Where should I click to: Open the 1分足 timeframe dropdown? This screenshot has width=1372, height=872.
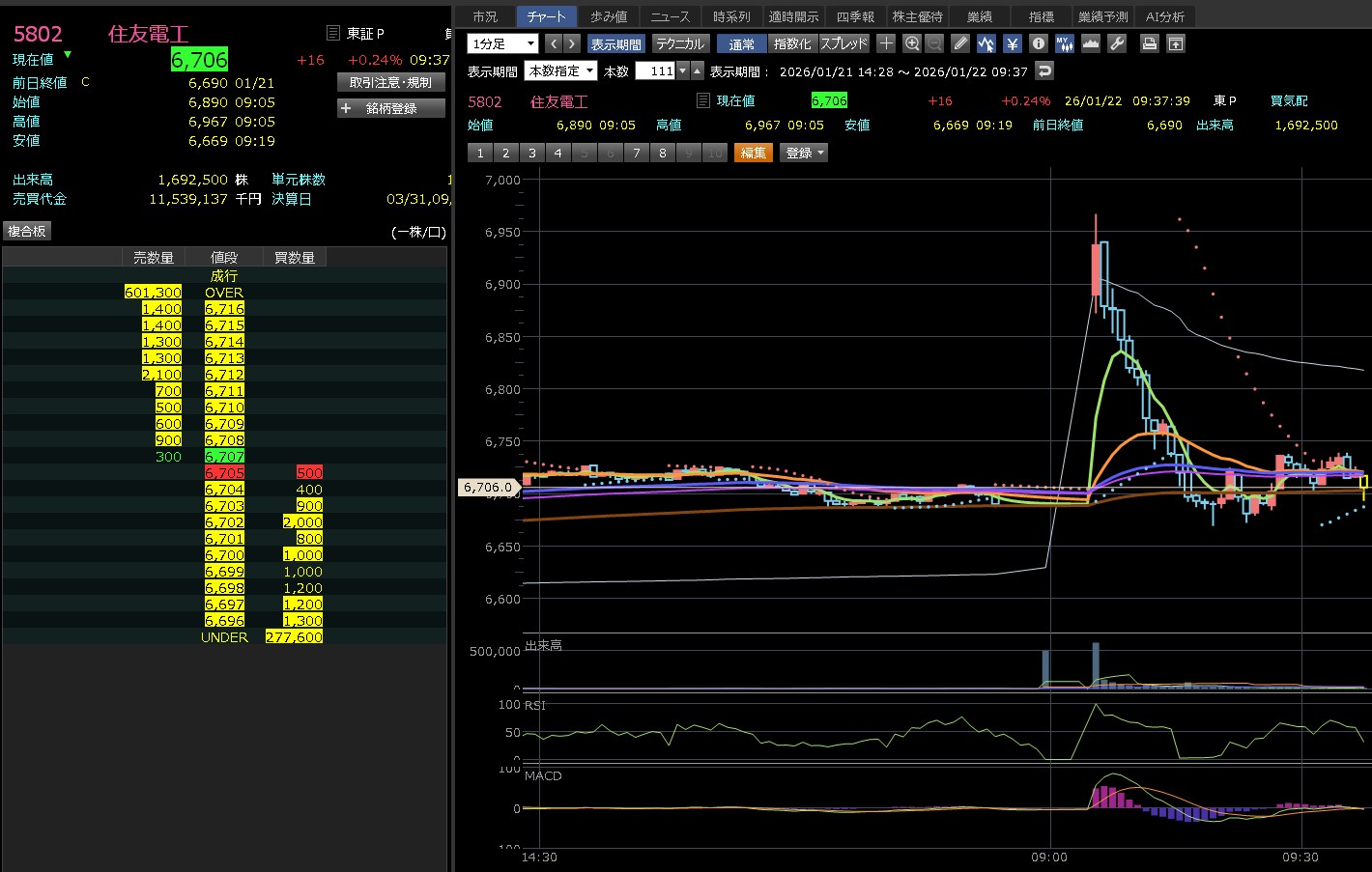502,43
